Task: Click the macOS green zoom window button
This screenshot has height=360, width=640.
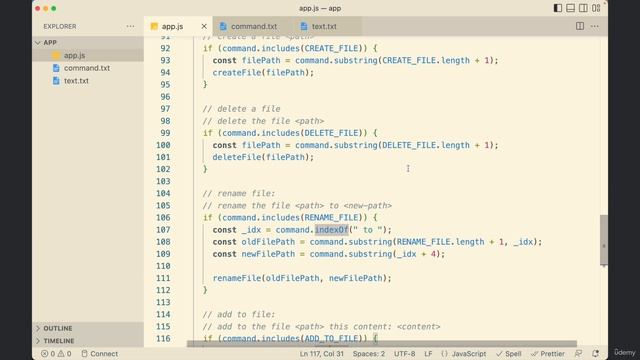Action: pyautogui.click(x=53, y=8)
